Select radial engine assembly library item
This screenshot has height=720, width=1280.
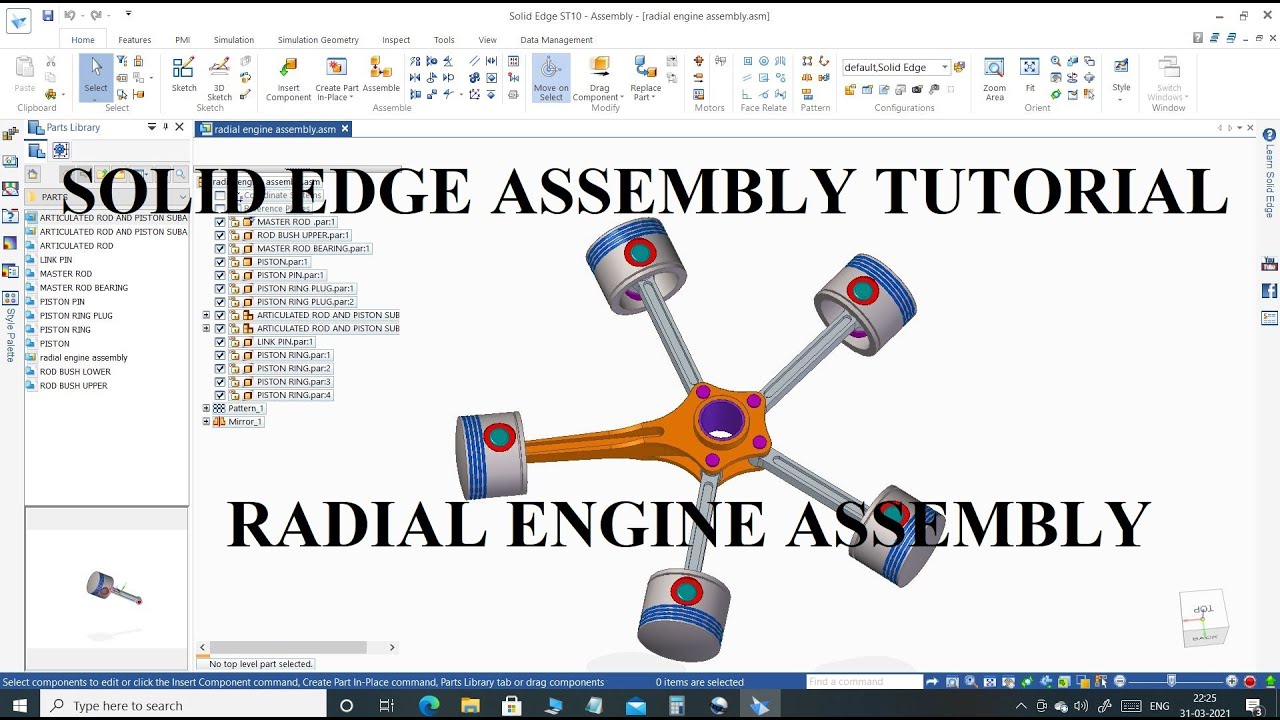tap(84, 358)
